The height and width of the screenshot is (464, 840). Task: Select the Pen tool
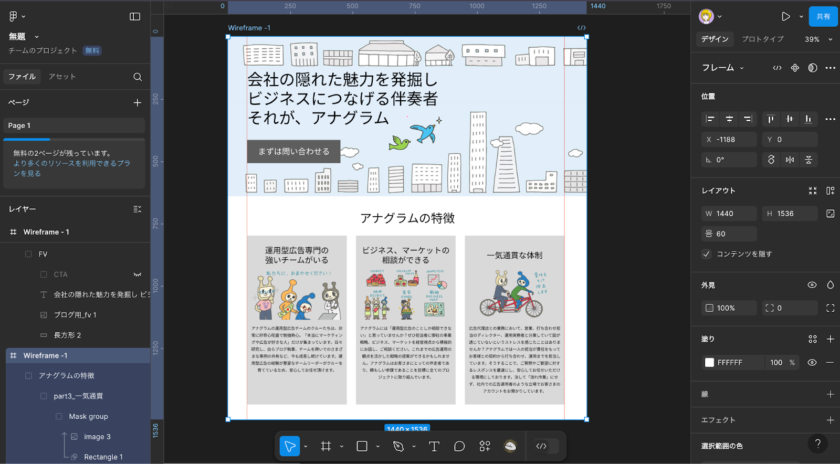point(398,446)
